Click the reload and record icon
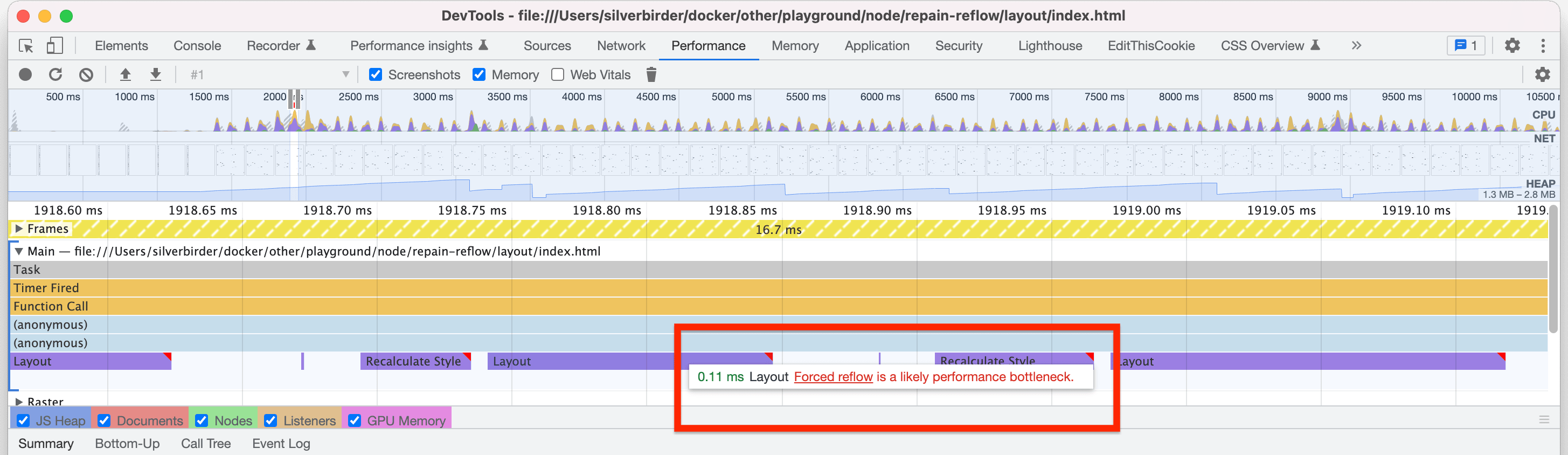Screen dimensions: 1568x455 coord(55,75)
